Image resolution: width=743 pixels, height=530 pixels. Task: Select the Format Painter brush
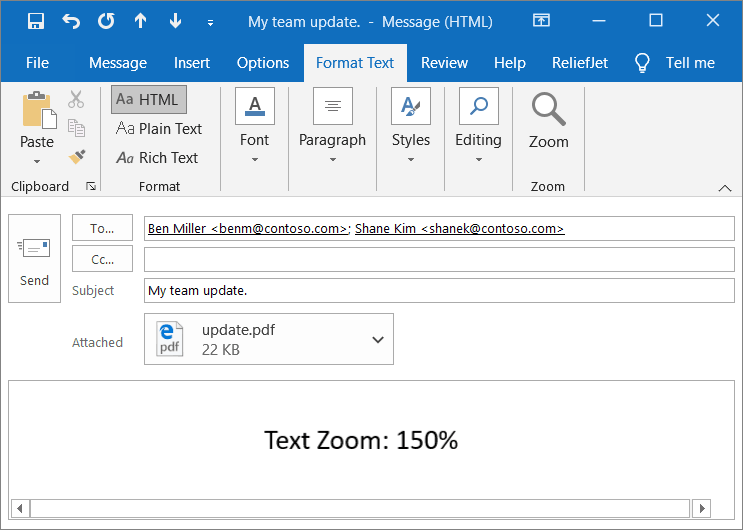pyautogui.click(x=77, y=156)
